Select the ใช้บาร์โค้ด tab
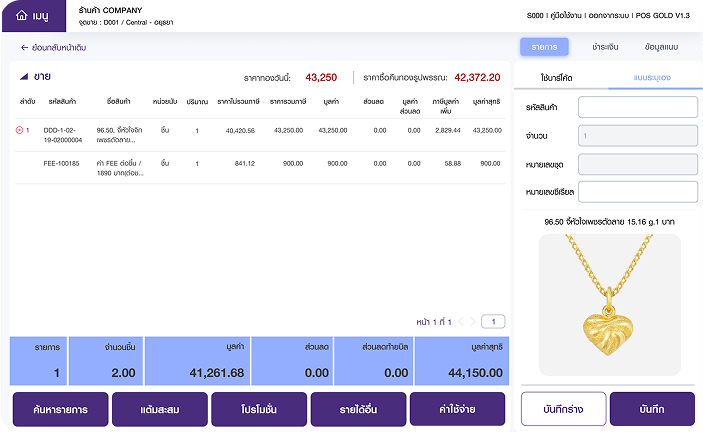Image resolution: width=703 pixels, height=432 pixels. click(x=559, y=77)
